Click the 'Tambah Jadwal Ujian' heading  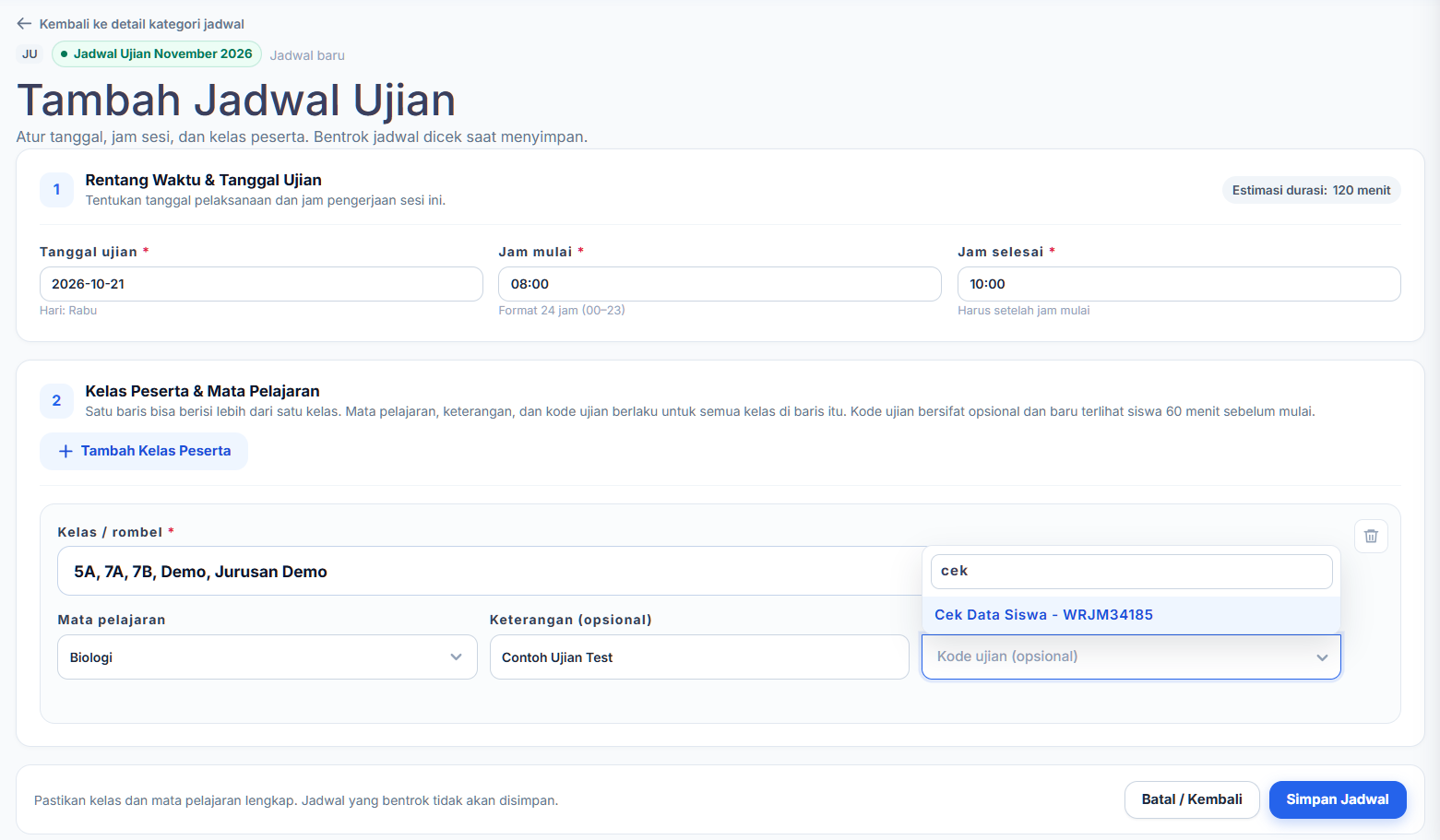236,101
